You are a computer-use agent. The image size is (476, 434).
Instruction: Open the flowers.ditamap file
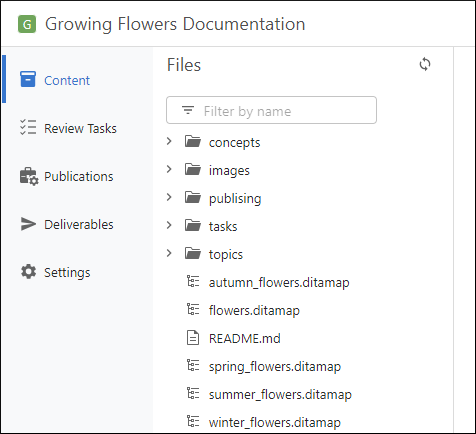[254, 310]
